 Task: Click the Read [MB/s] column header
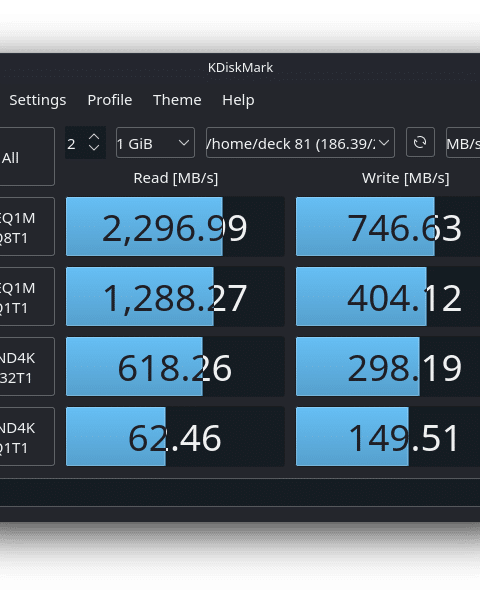[176, 178]
